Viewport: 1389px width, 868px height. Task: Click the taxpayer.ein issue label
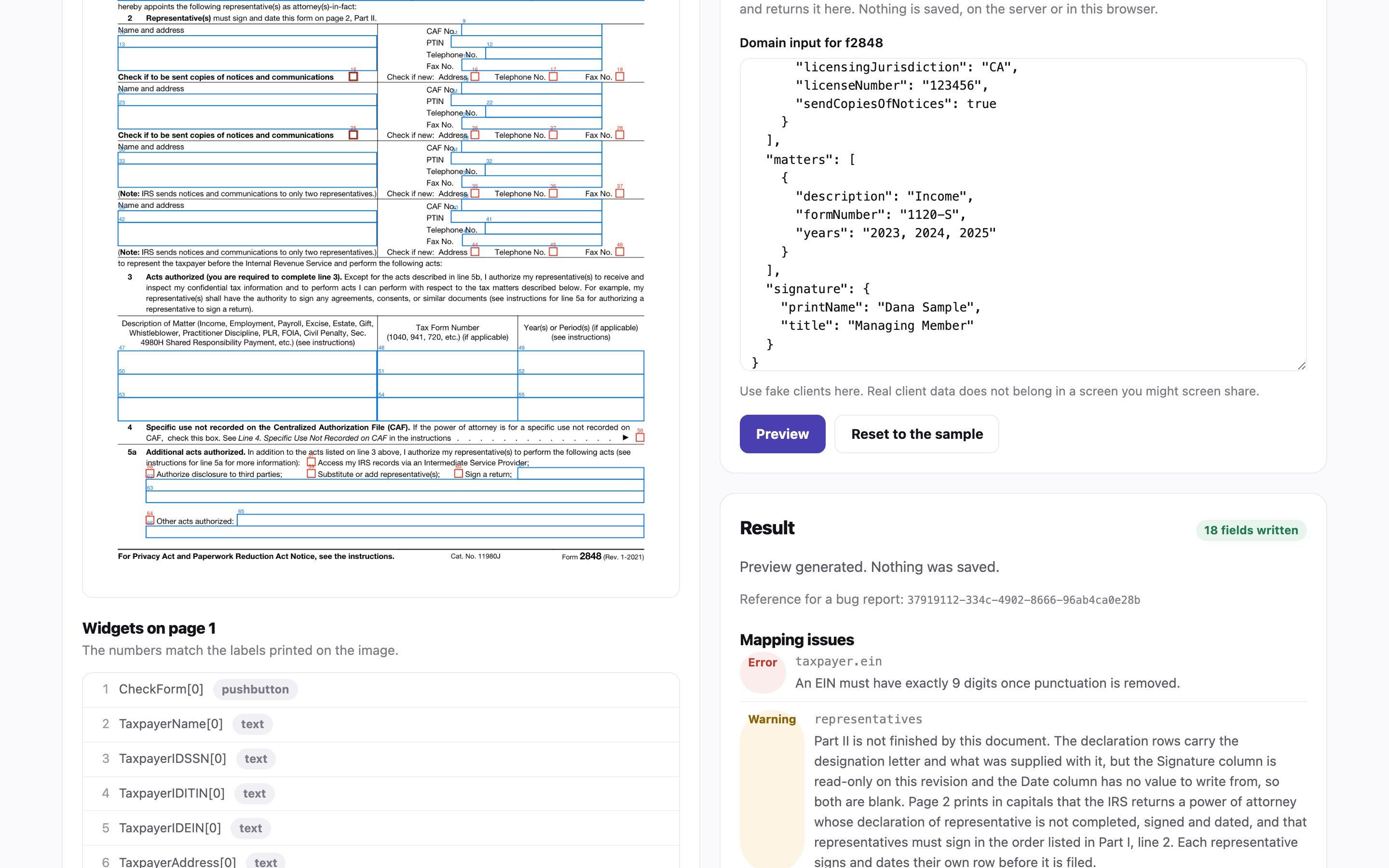[839, 661]
